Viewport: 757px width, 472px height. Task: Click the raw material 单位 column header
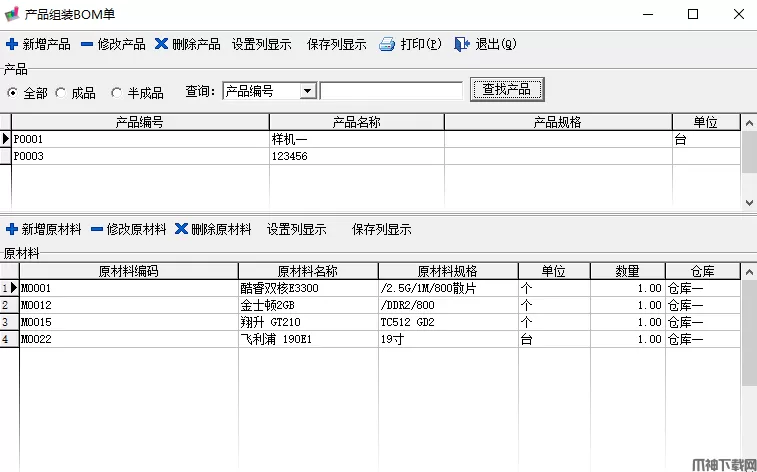tap(554, 271)
